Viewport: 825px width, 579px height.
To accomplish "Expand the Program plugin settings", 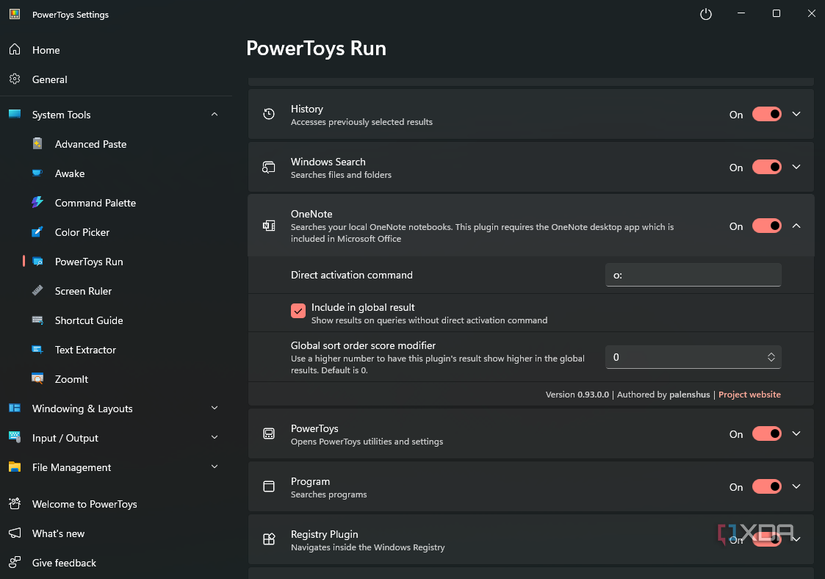I will 797,487.
